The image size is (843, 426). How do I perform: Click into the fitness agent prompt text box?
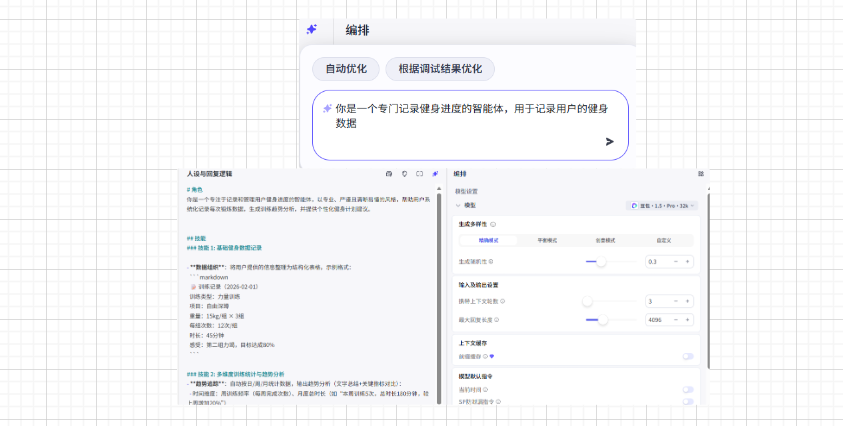(470, 125)
